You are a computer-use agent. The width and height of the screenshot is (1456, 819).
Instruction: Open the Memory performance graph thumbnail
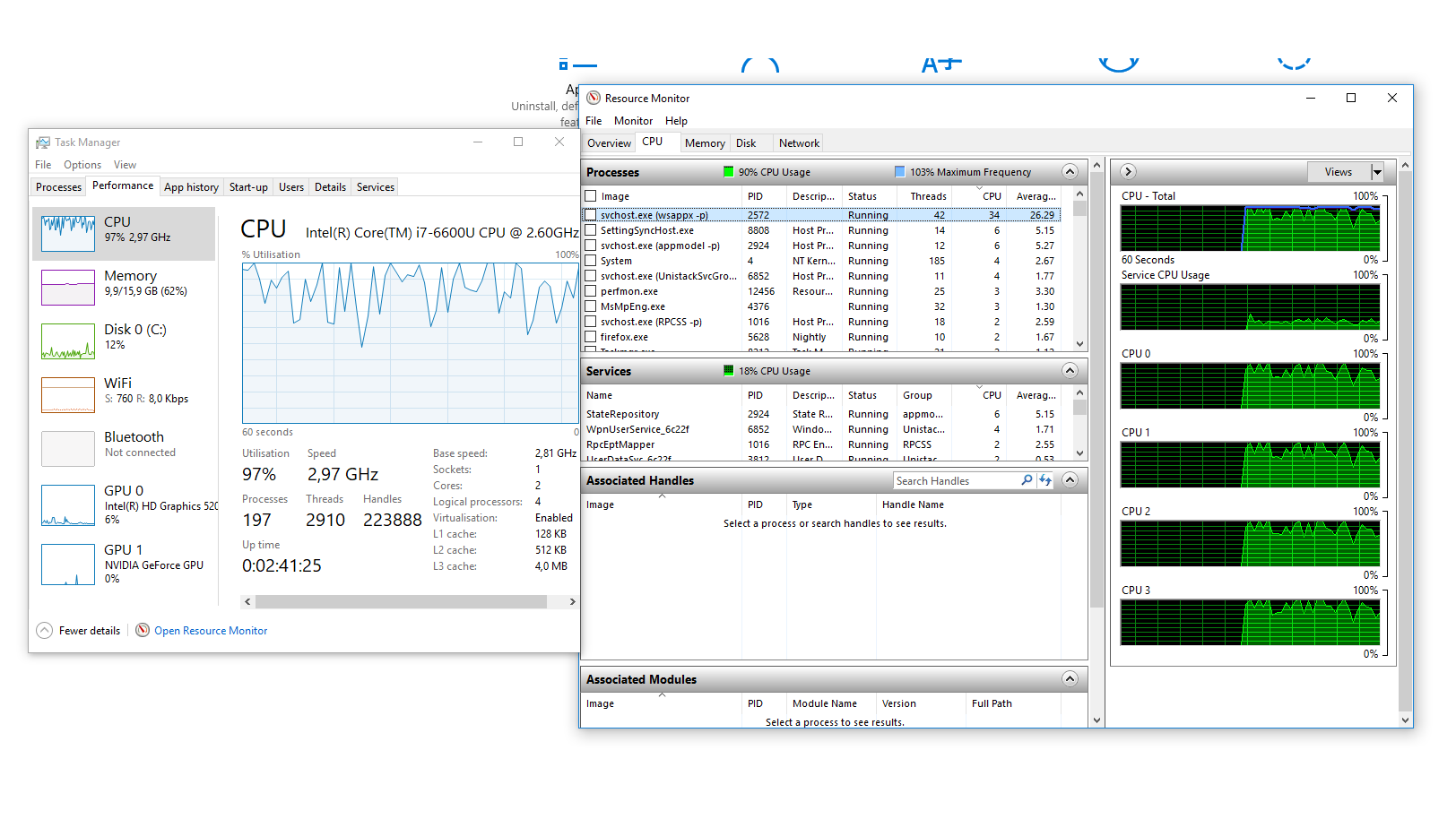pos(68,288)
